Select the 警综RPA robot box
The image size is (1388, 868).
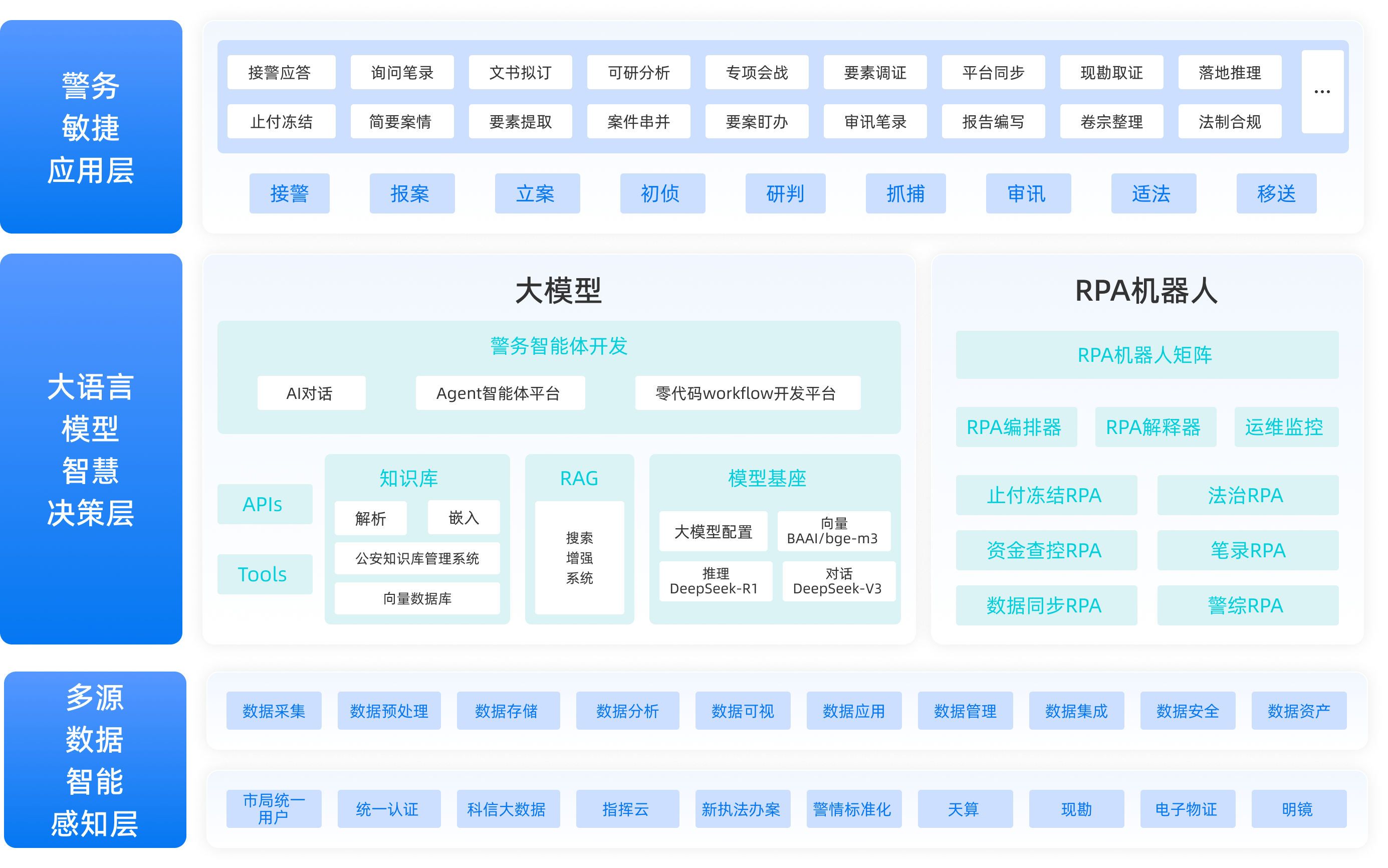pyautogui.click(x=1247, y=605)
